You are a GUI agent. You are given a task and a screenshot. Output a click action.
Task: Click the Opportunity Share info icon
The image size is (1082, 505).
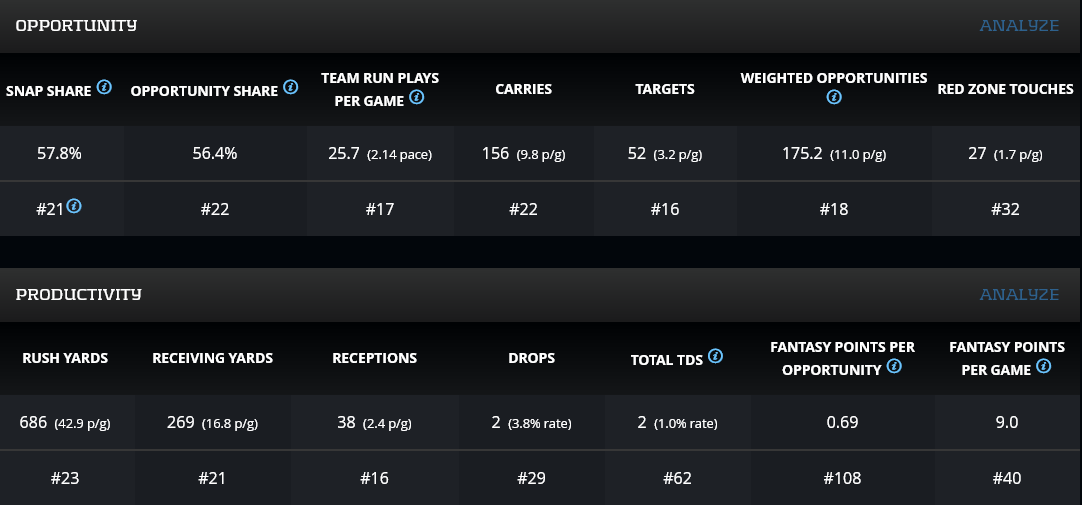(291, 88)
